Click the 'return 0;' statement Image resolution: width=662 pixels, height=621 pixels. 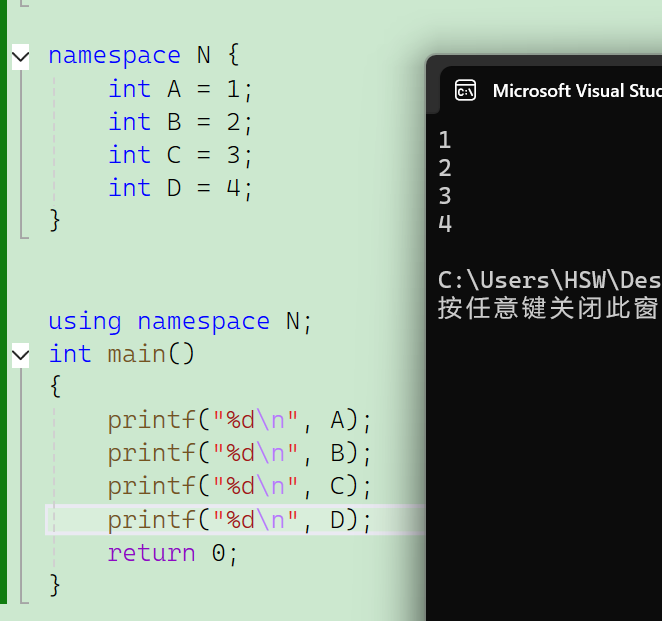[x=173, y=553]
